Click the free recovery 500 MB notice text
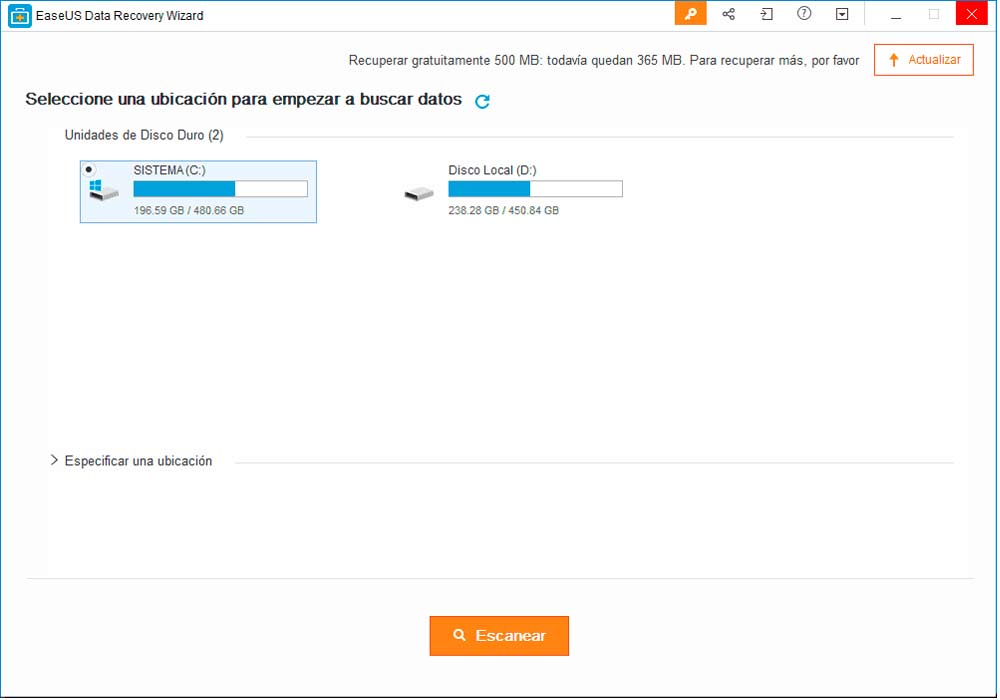Viewport: 1000px width, 700px height. (x=605, y=61)
